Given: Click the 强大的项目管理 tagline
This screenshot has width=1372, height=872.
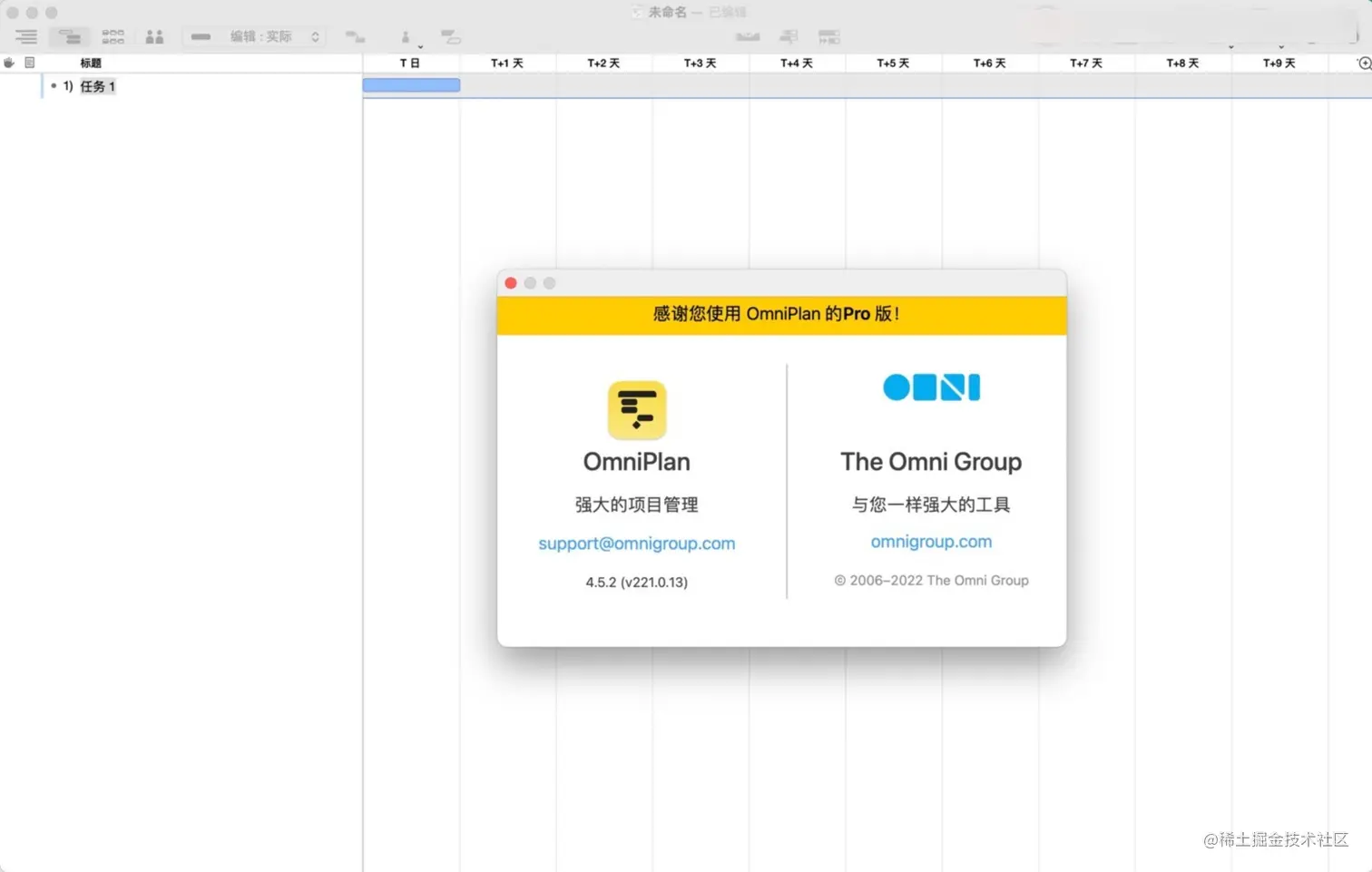Looking at the screenshot, I should click(x=637, y=505).
